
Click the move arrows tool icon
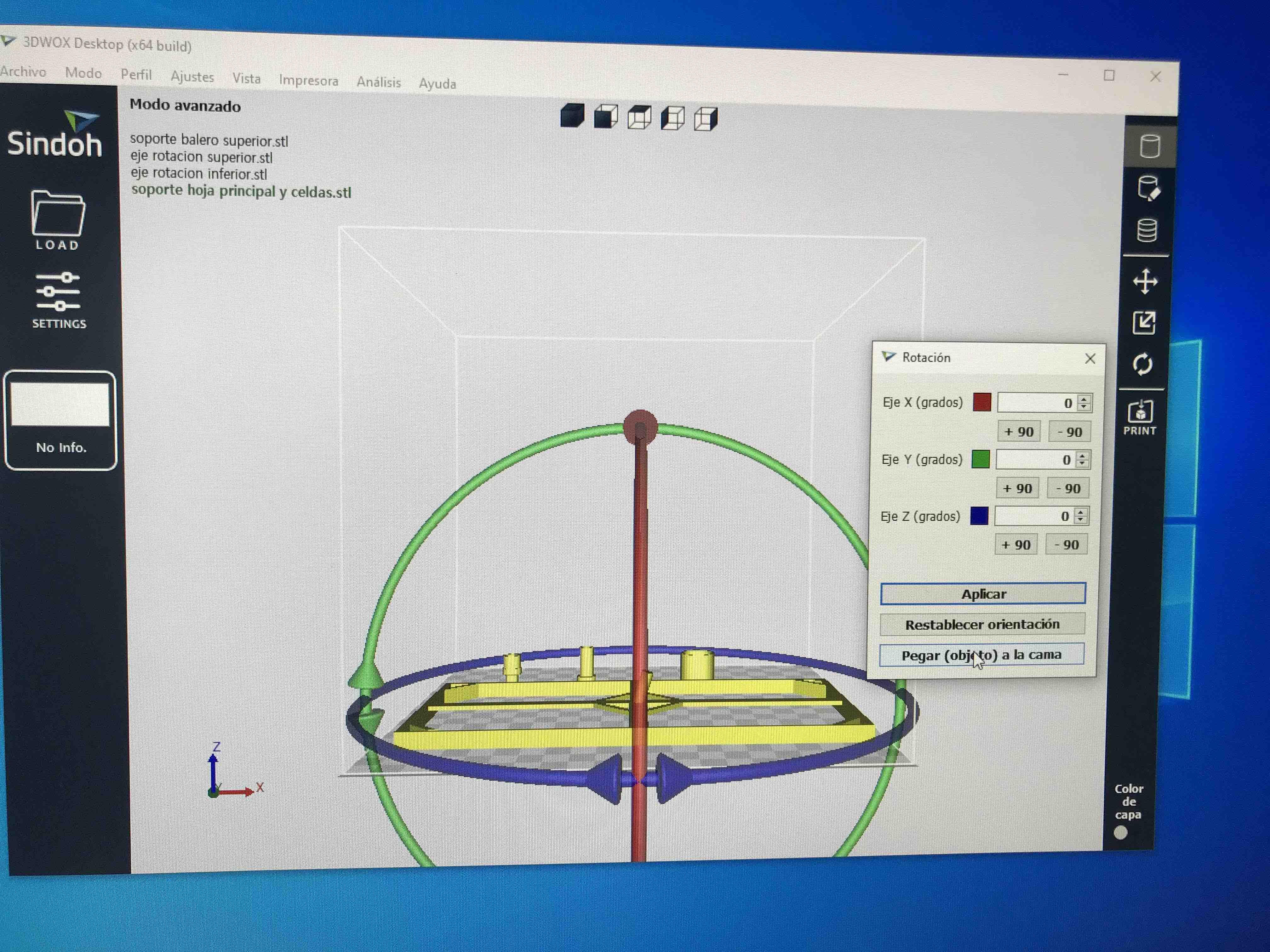[1145, 282]
